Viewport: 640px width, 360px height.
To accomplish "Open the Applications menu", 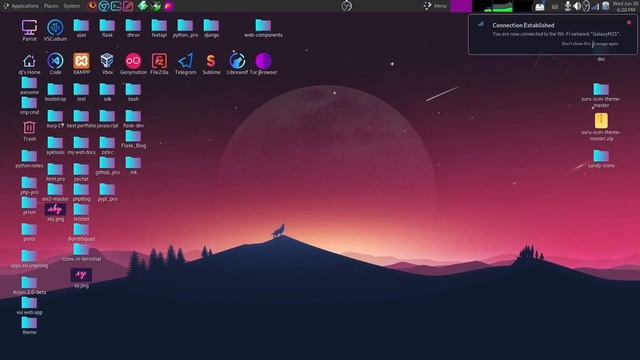I will click(21, 6).
